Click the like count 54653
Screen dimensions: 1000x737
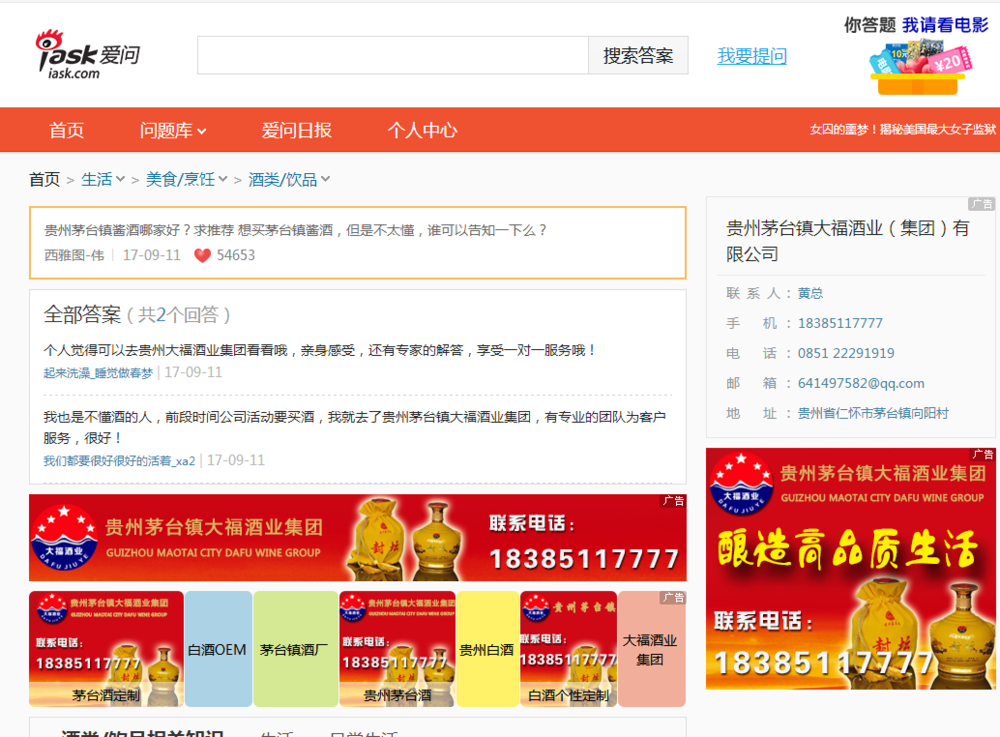click(x=235, y=256)
